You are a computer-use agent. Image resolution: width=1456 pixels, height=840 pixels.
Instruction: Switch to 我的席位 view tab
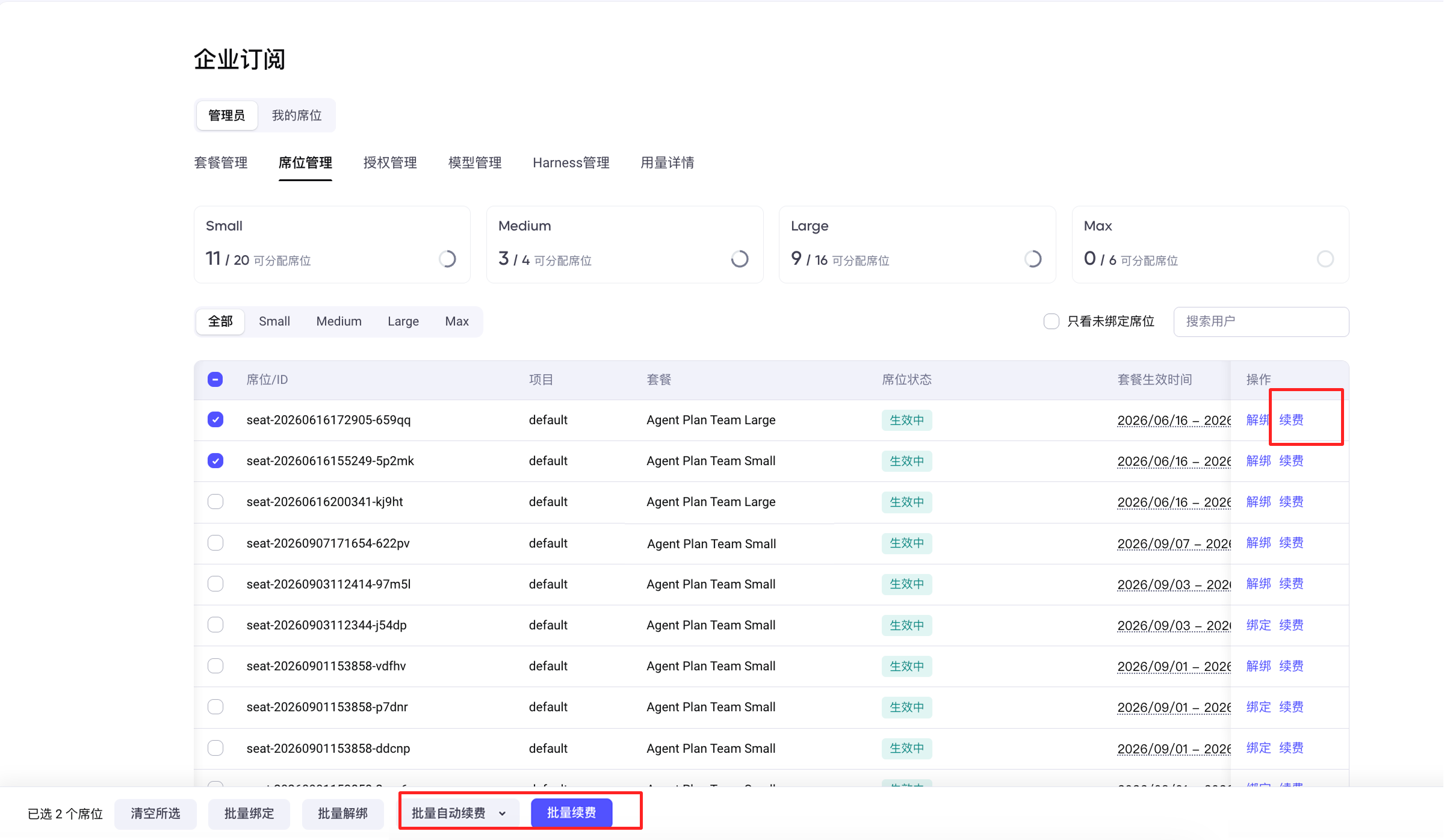coord(297,115)
